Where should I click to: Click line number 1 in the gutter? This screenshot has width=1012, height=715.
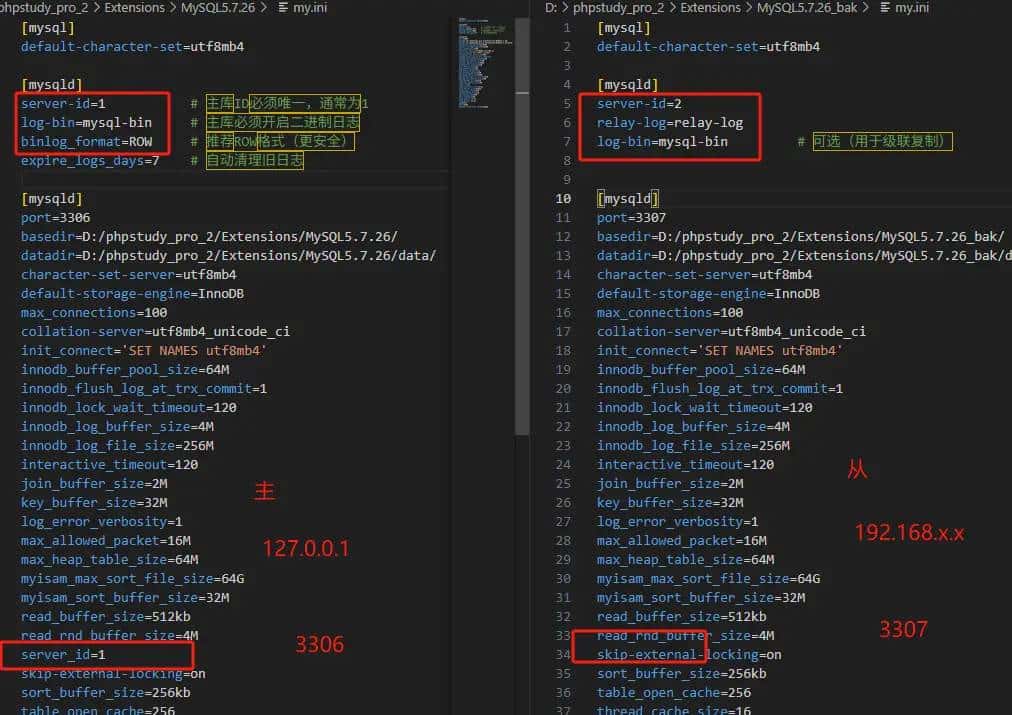coord(567,28)
